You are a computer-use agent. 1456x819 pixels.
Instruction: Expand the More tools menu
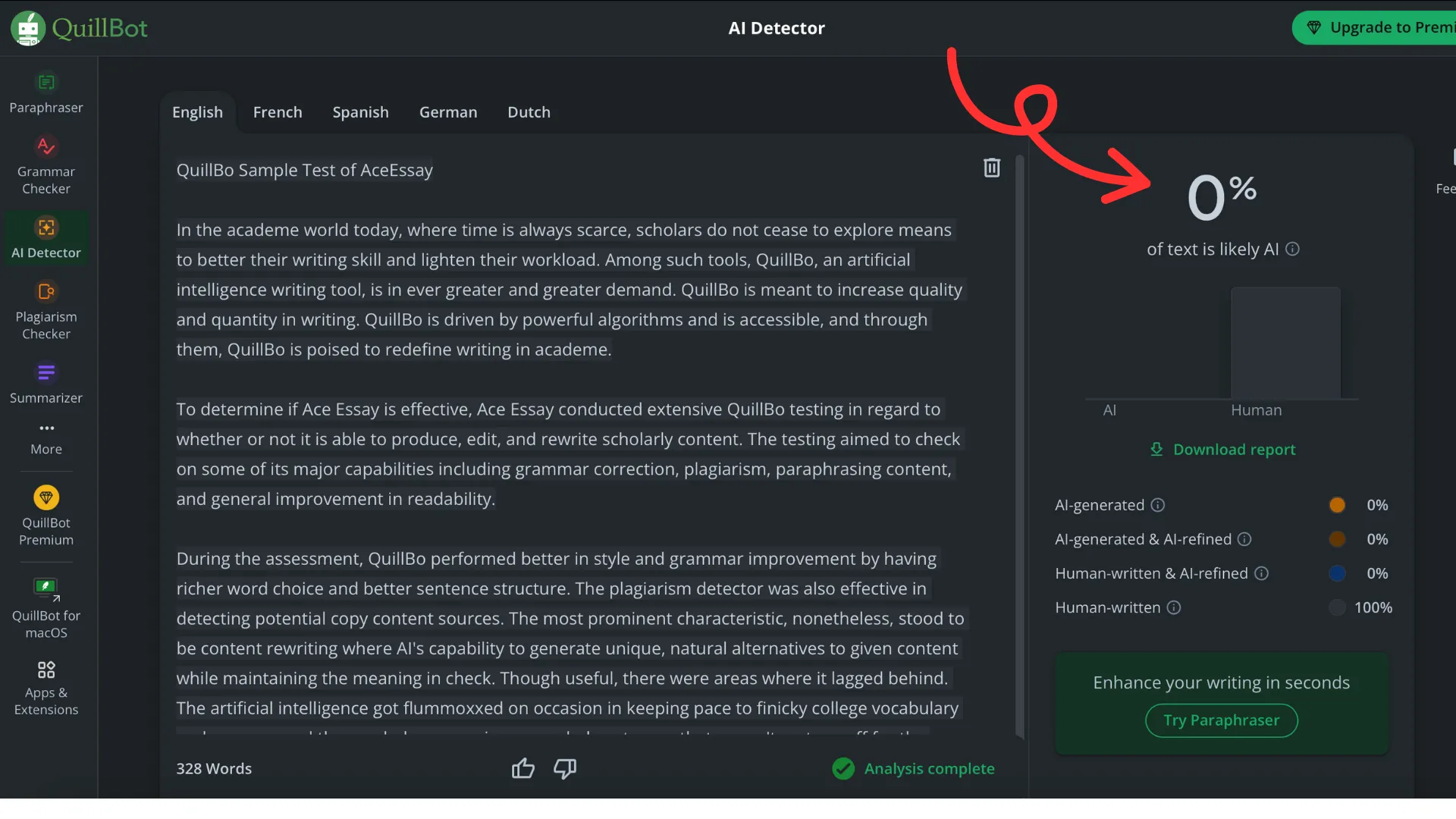tap(46, 438)
